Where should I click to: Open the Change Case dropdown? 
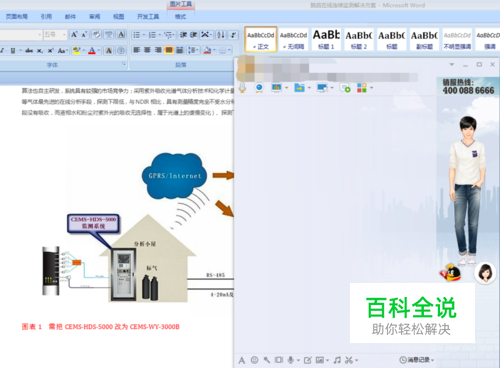pyautogui.click(x=62, y=51)
